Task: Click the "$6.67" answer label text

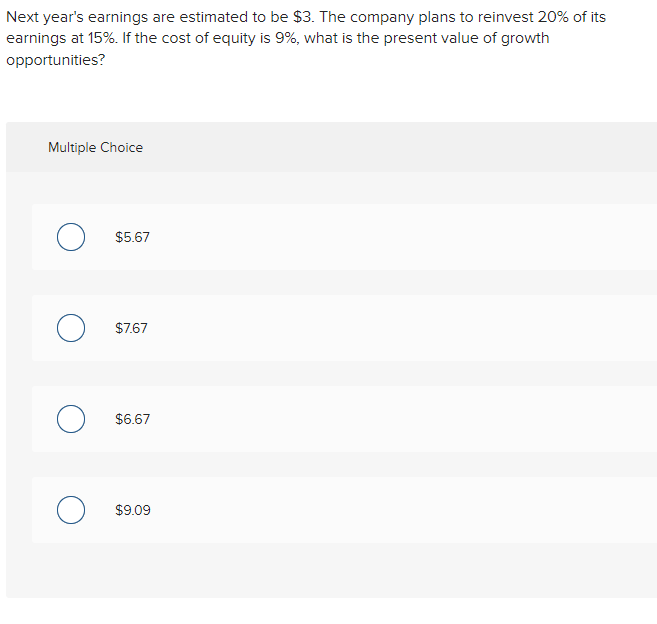Action: click(x=132, y=419)
